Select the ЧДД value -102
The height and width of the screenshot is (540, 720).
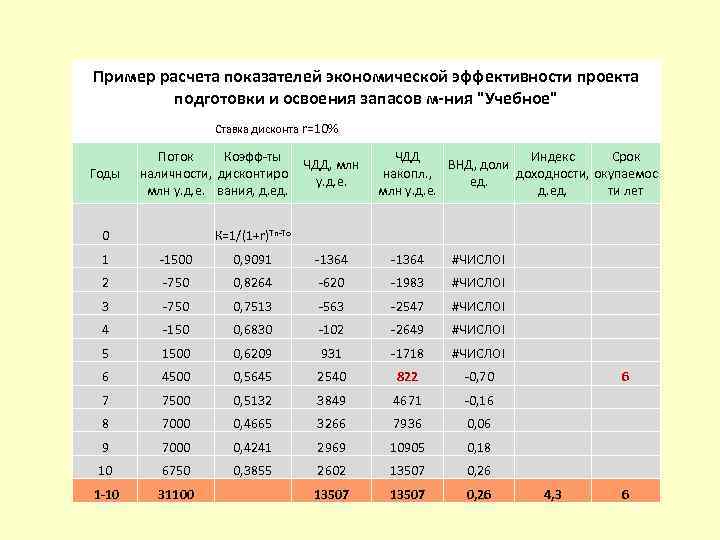(x=331, y=330)
